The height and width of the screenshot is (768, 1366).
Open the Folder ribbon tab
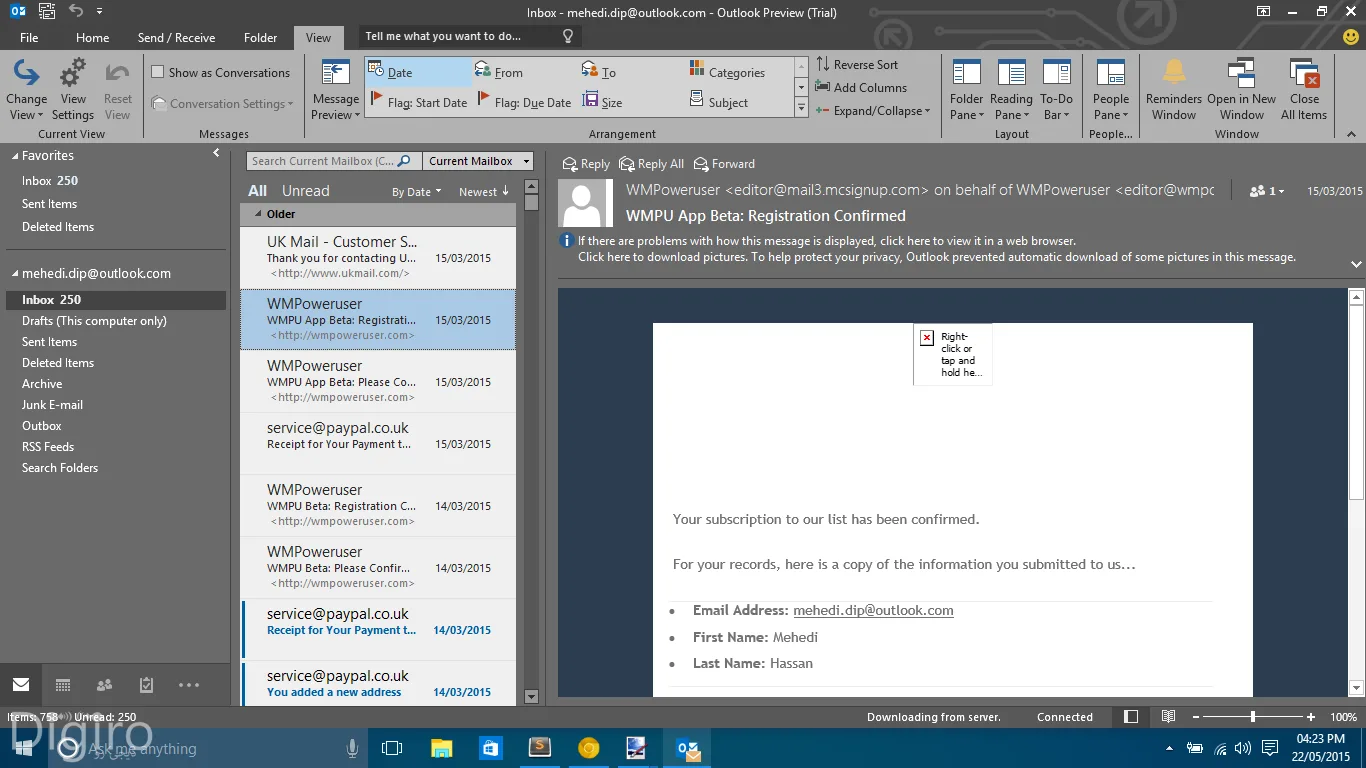point(260,38)
